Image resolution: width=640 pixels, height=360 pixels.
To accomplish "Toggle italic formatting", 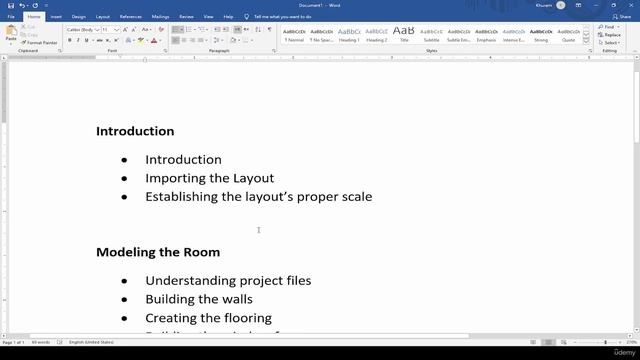I will click(78, 40).
